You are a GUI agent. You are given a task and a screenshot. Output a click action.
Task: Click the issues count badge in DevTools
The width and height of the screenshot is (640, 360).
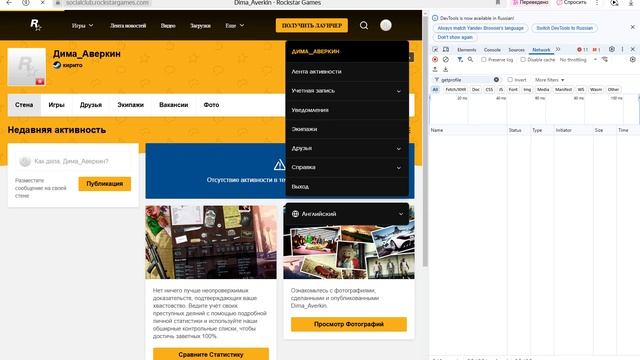596,50
